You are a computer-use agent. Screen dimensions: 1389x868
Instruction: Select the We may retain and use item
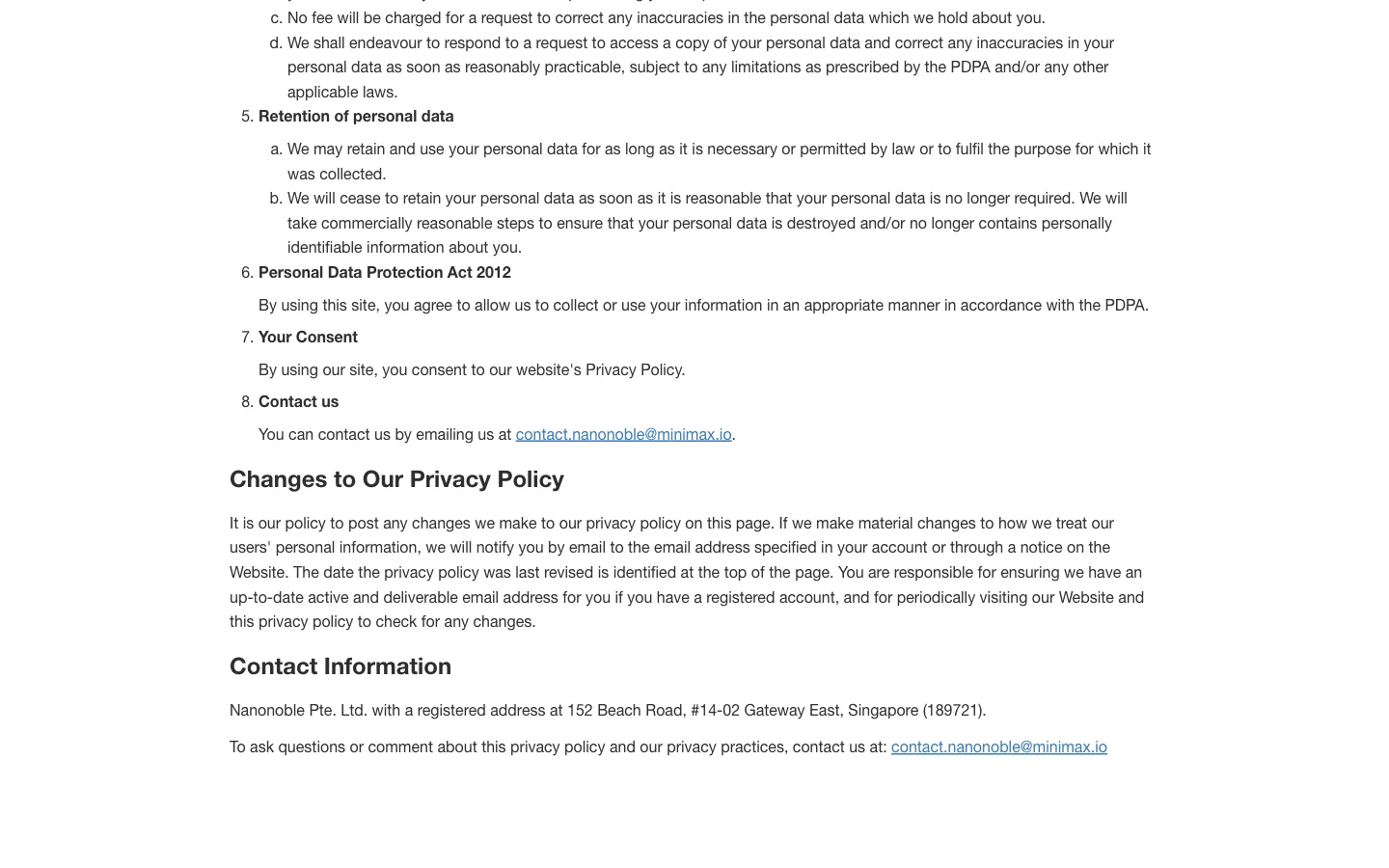click(x=719, y=161)
